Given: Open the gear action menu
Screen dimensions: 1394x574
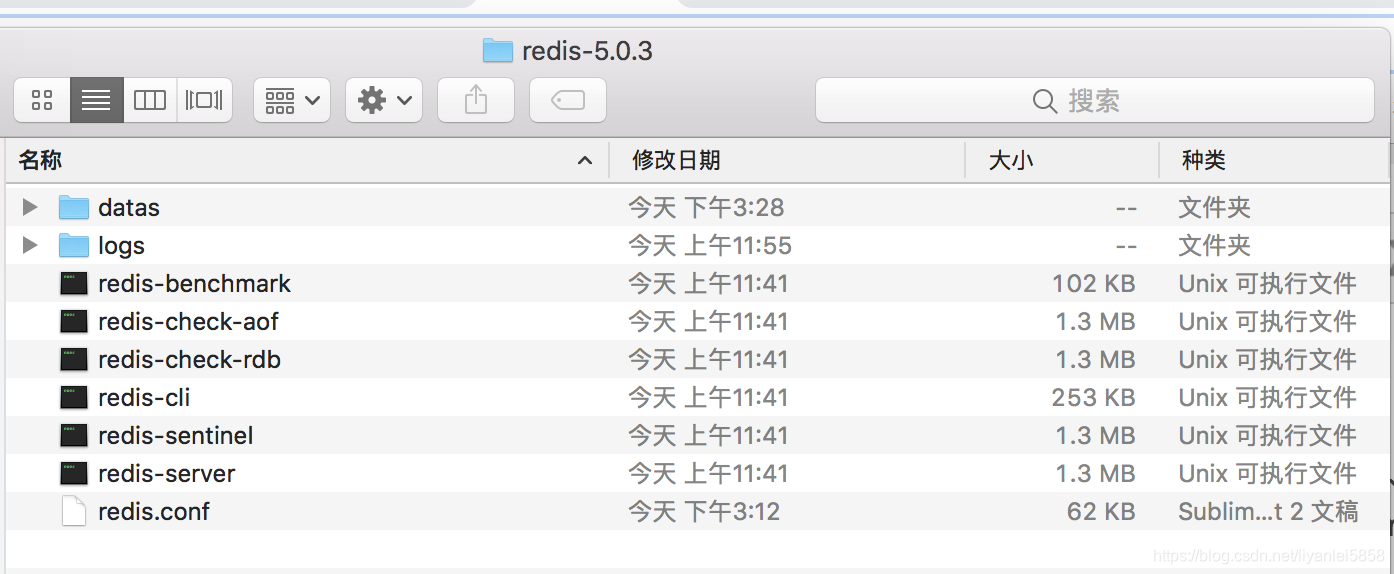Looking at the screenshot, I should [384, 100].
